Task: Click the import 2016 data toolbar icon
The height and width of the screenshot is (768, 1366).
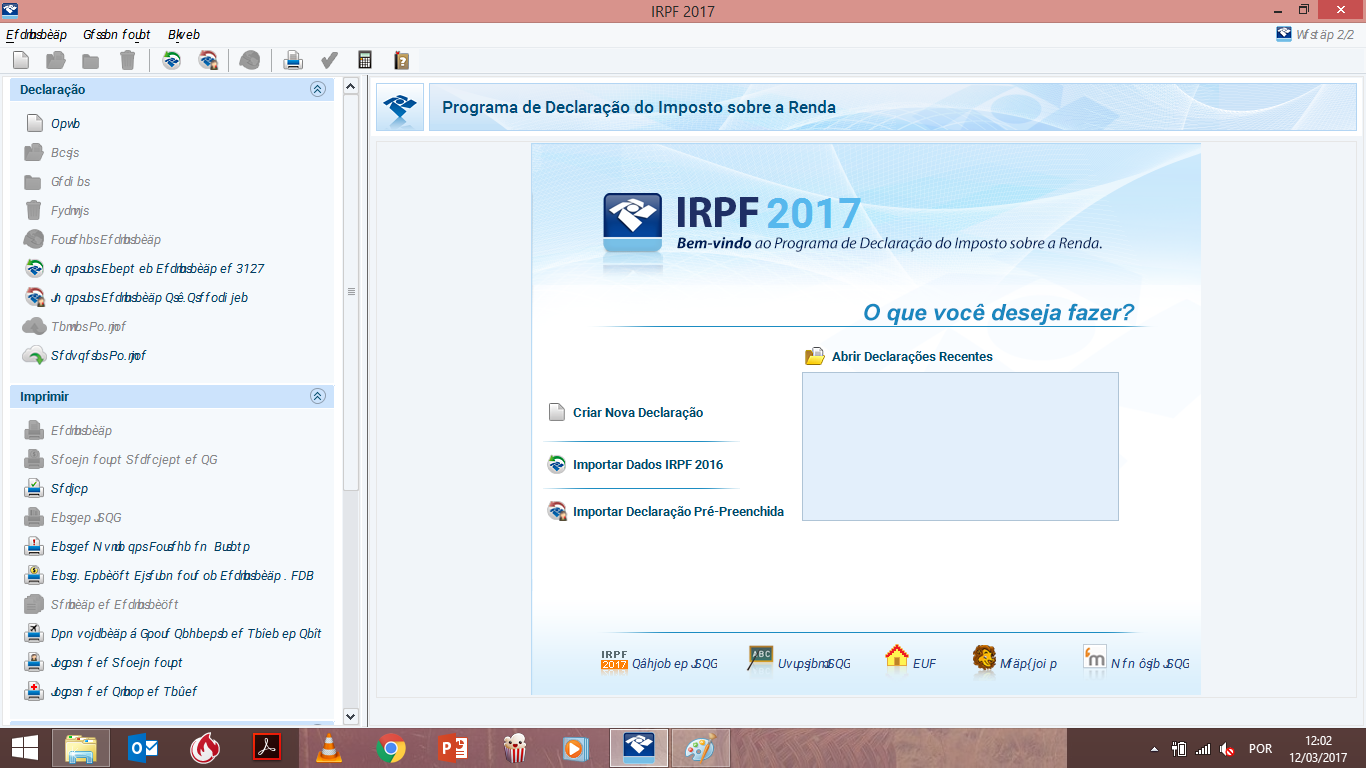Action: point(172,61)
